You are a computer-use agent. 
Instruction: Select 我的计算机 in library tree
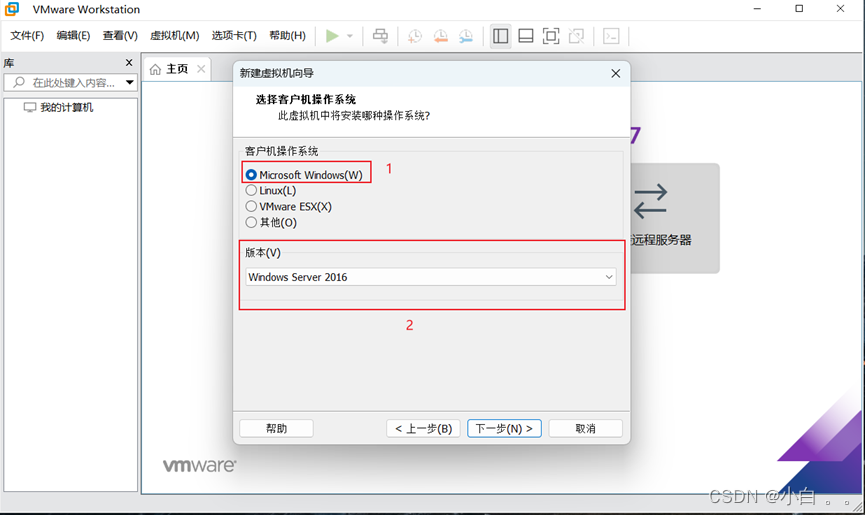(66, 108)
